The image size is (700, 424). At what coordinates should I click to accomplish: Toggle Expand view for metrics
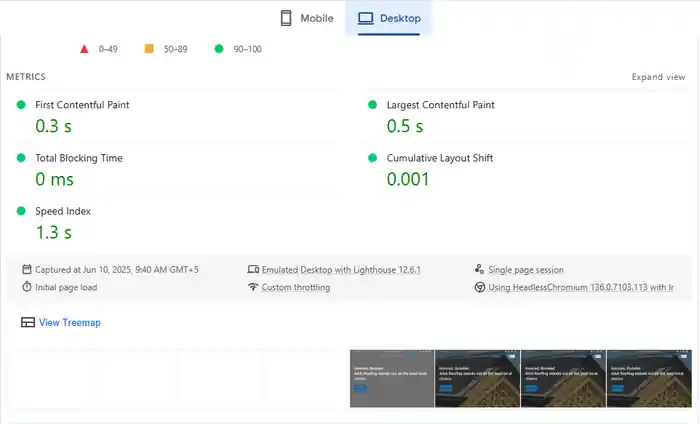click(658, 77)
